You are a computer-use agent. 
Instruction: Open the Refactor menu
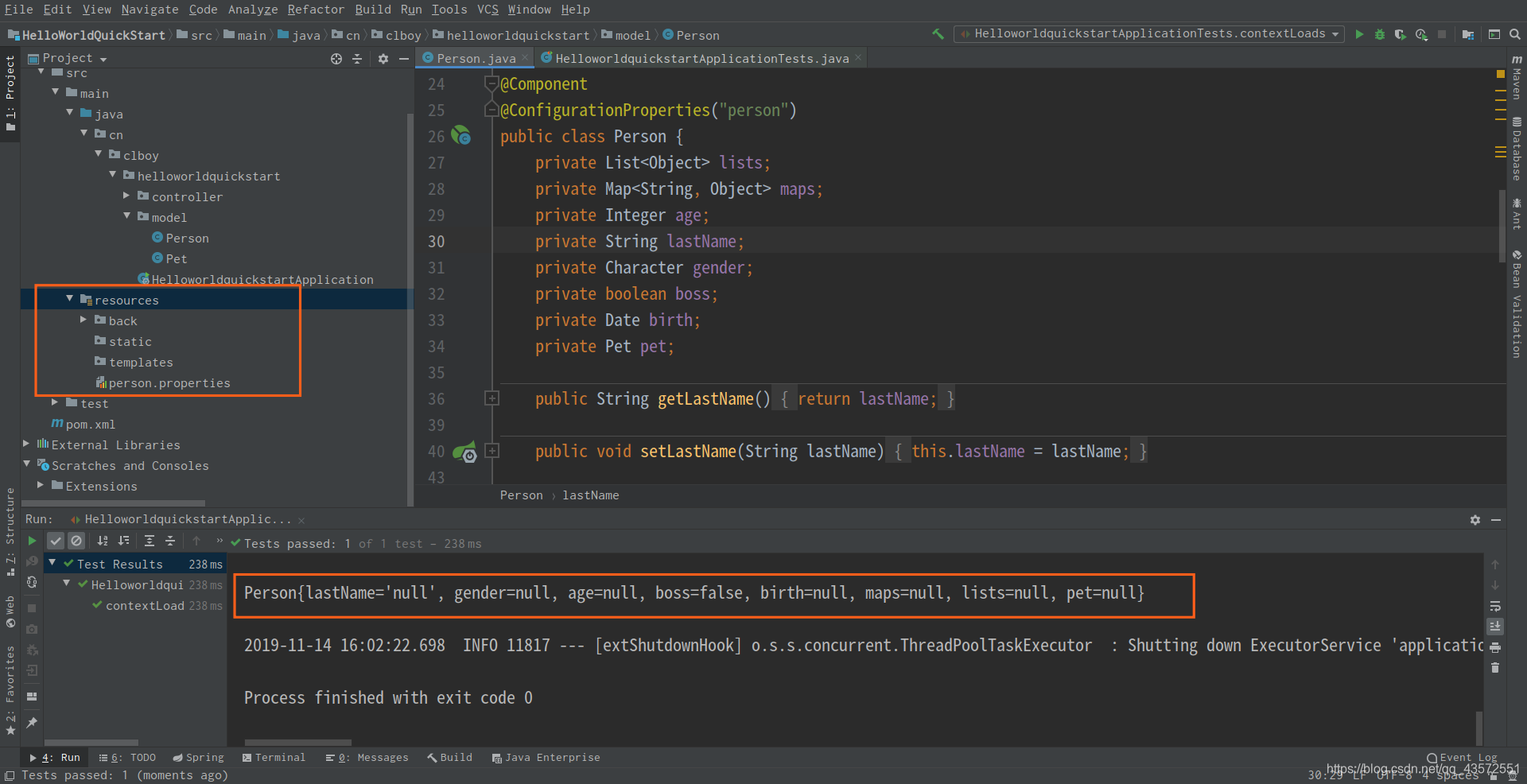click(316, 10)
